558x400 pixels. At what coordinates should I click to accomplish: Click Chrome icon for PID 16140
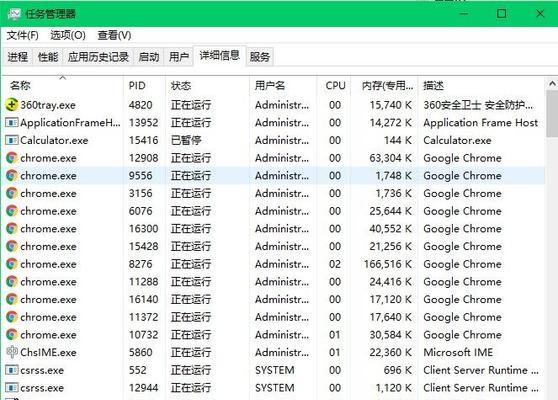pos(12,299)
